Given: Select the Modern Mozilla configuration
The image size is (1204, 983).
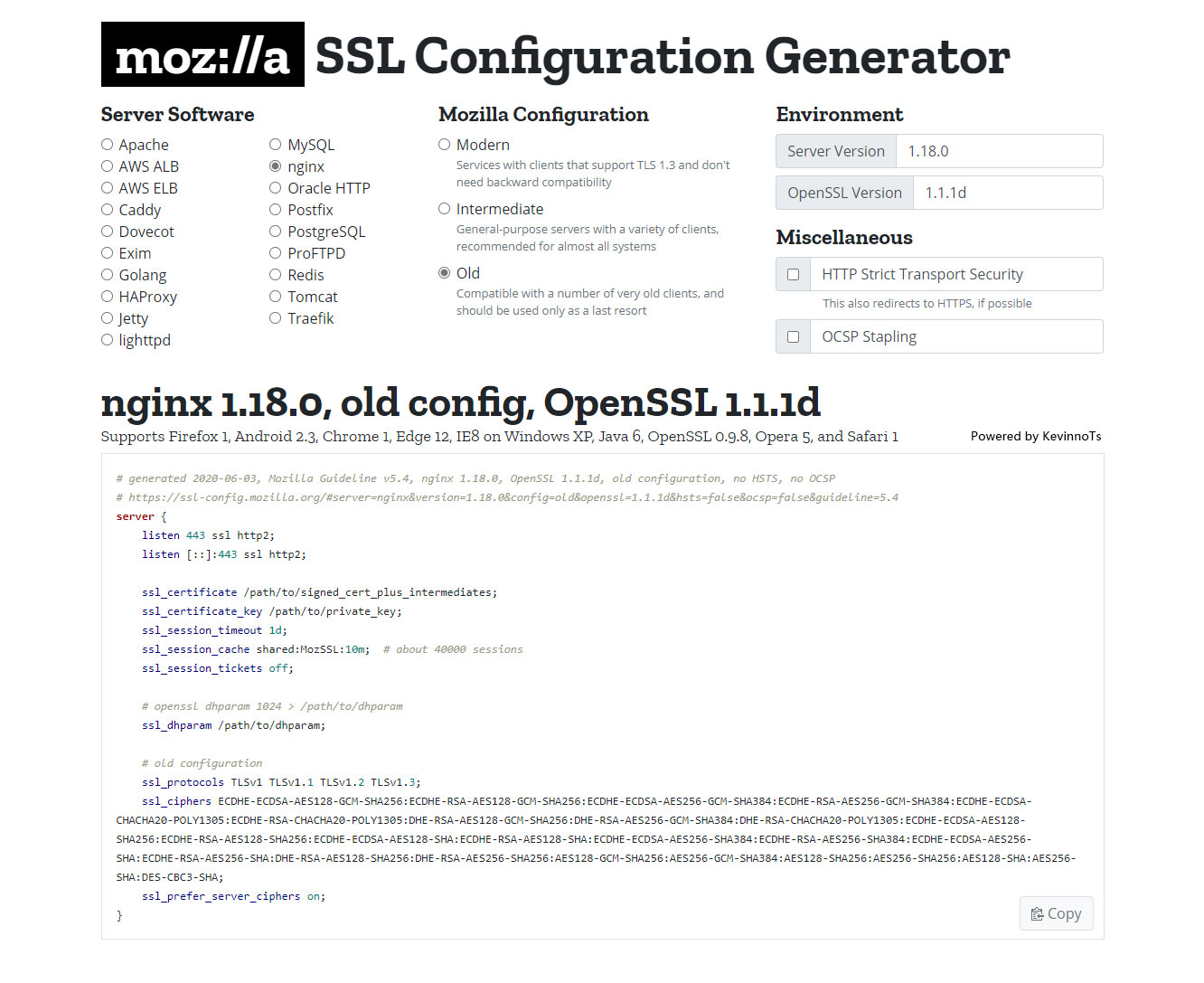Looking at the screenshot, I should pos(445,145).
